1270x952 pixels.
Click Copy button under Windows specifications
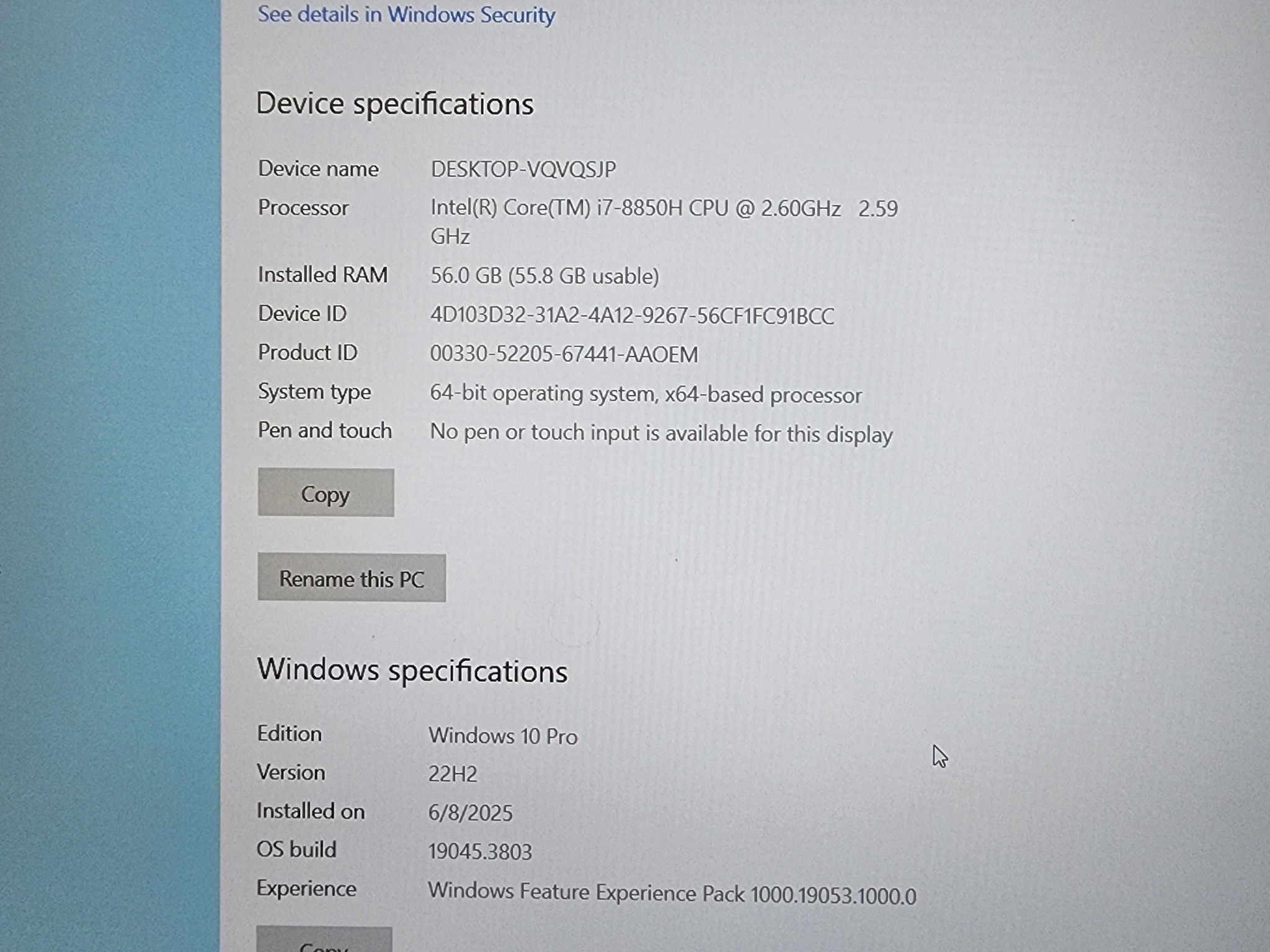click(324, 940)
